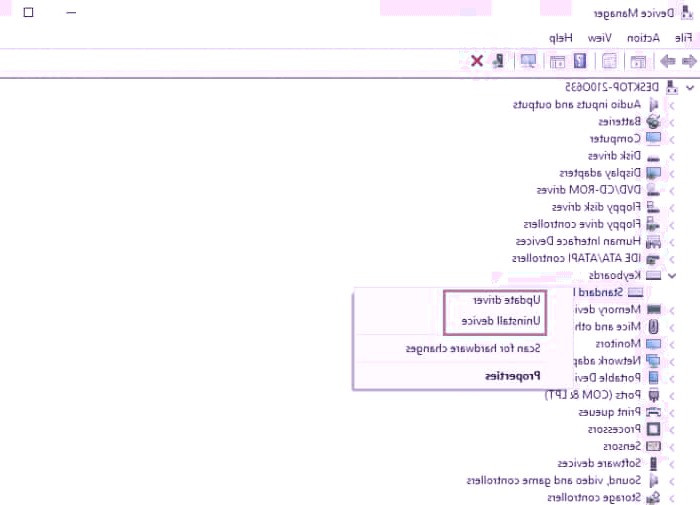Open the Action menu

coord(643,37)
